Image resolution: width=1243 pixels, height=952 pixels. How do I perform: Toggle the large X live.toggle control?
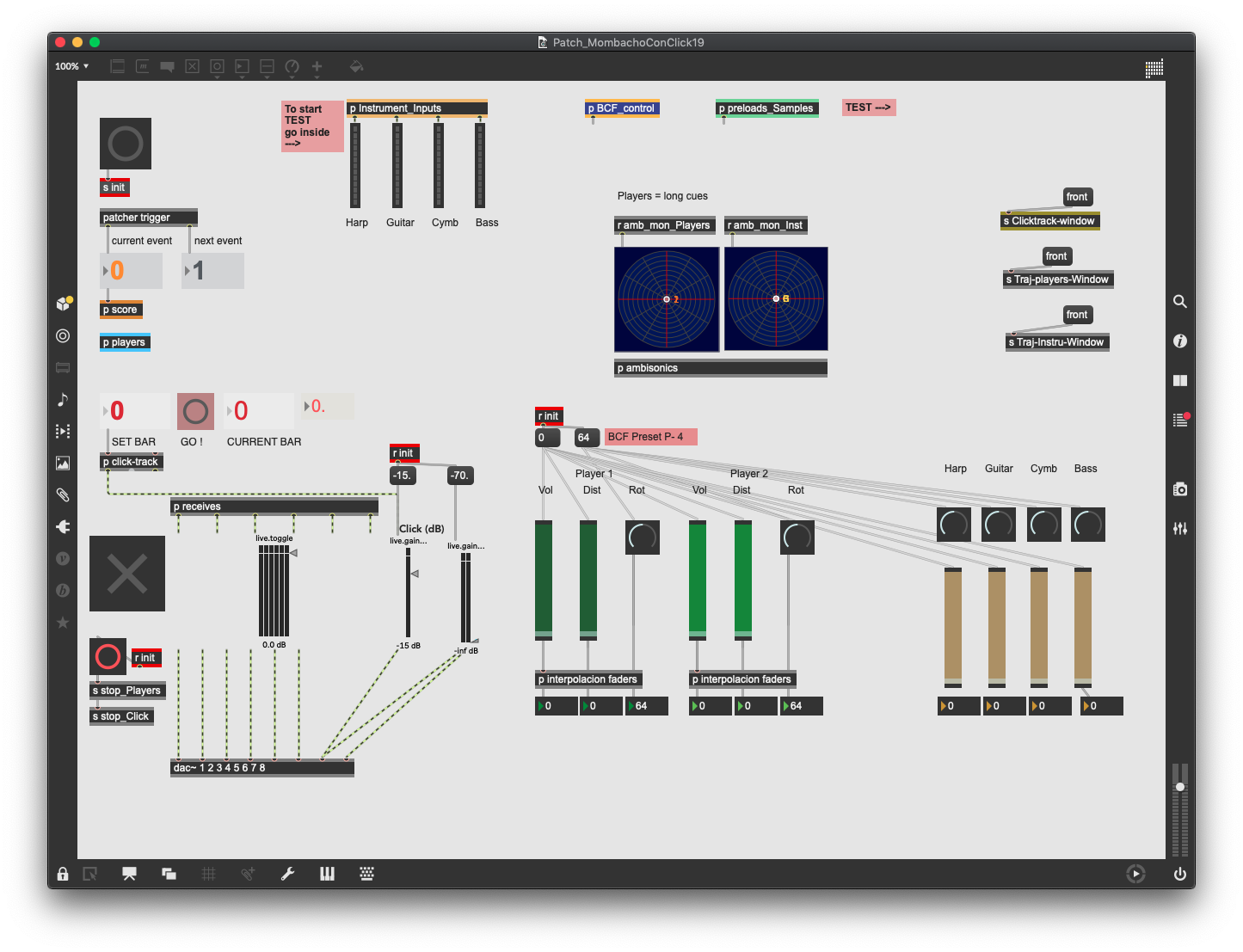click(x=126, y=574)
